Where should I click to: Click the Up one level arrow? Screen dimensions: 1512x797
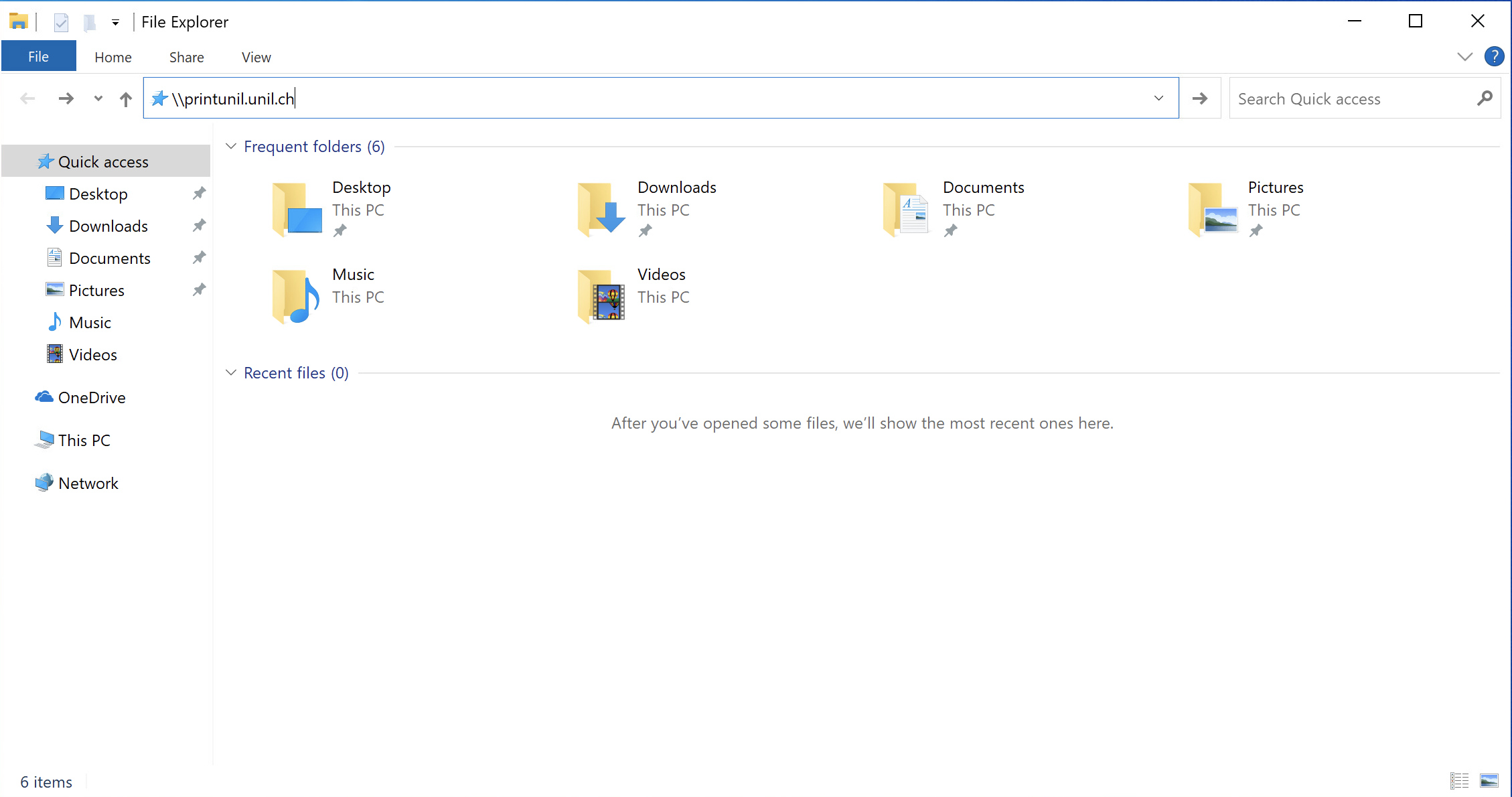126,99
